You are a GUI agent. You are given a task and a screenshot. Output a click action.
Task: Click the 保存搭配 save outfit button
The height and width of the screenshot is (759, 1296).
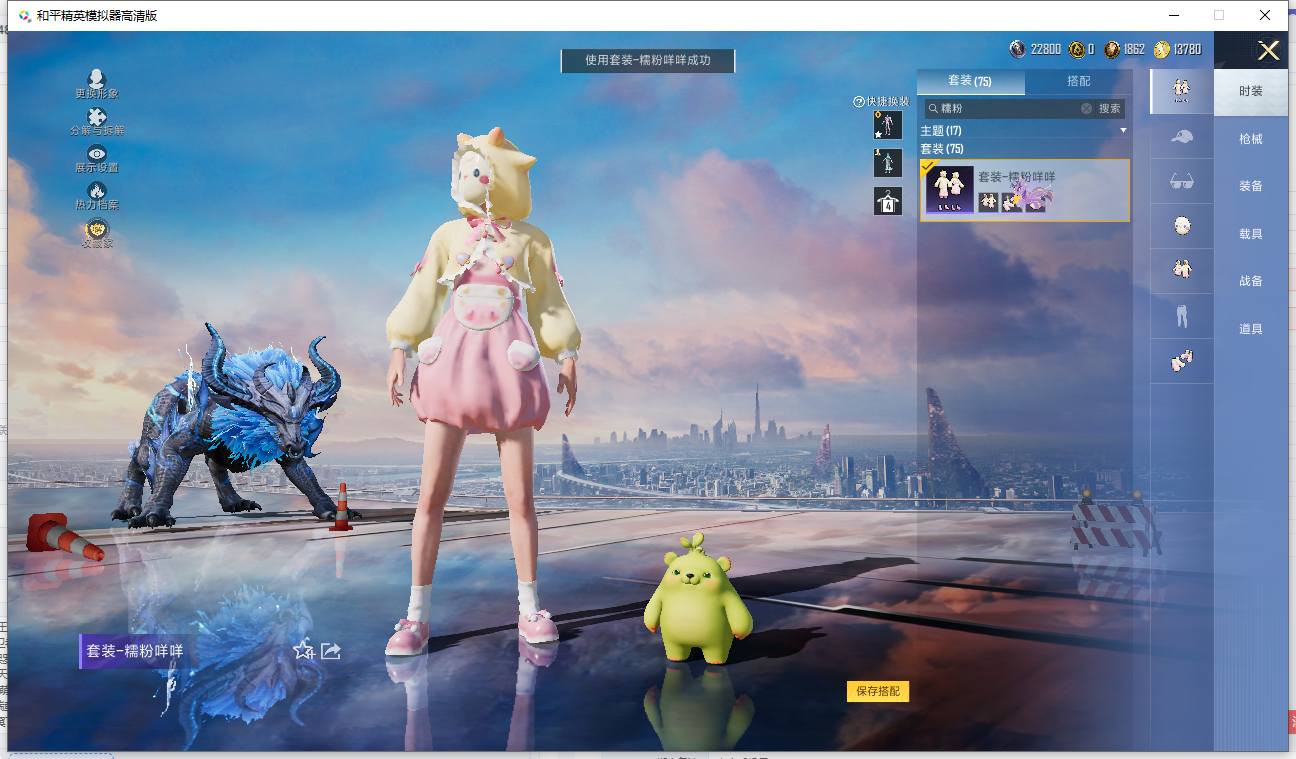tap(878, 691)
